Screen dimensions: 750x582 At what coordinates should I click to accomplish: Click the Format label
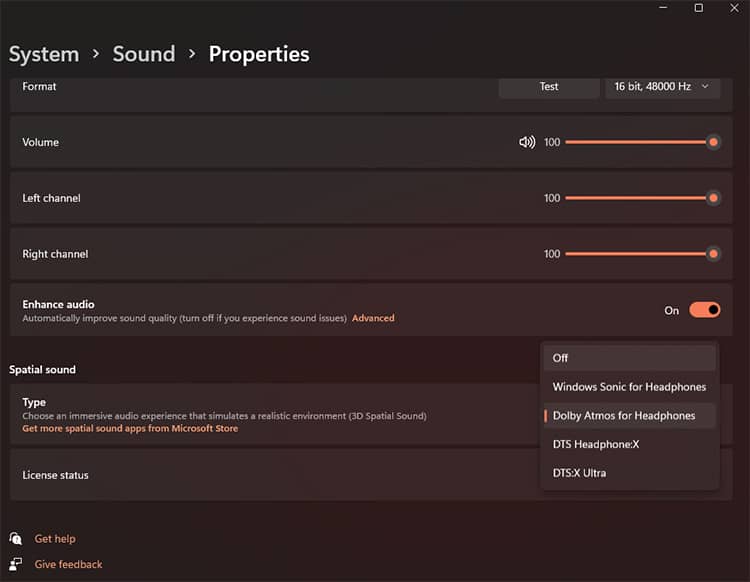[x=39, y=87]
